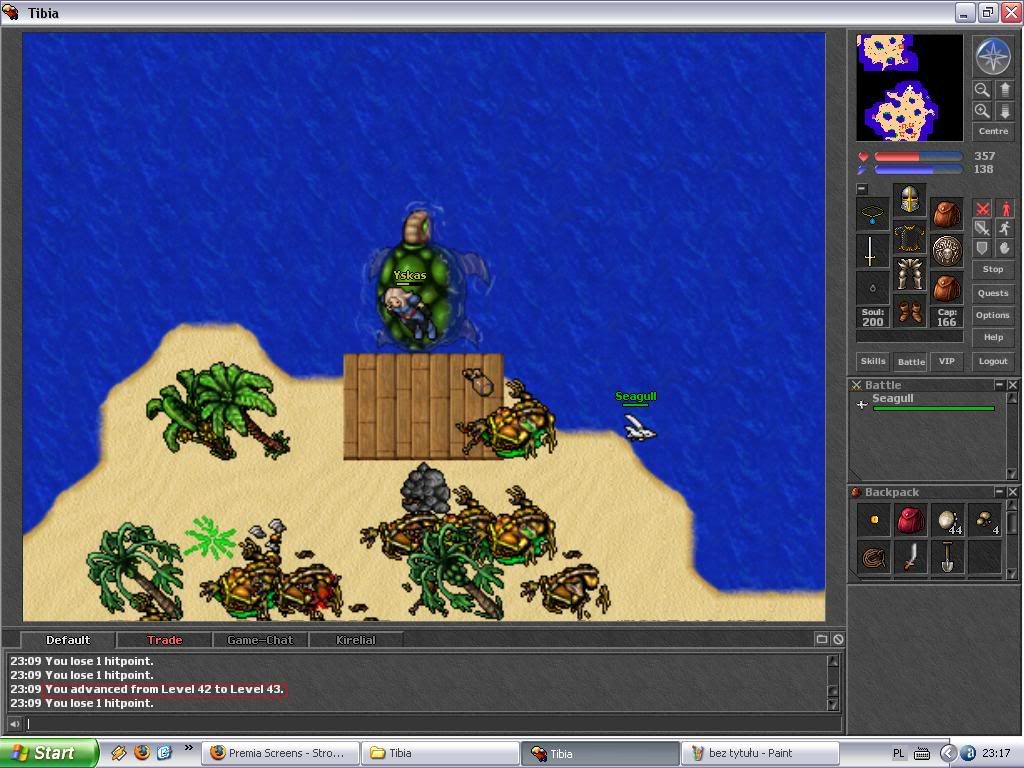The image size is (1024, 768).
Task: Click the blue mana bar
Action: coord(918,170)
